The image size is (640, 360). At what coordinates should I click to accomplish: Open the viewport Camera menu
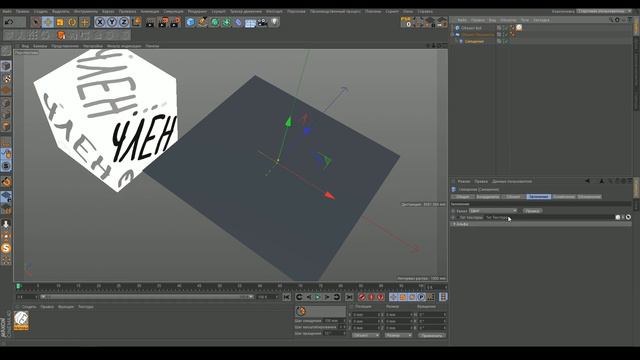click(40, 46)
